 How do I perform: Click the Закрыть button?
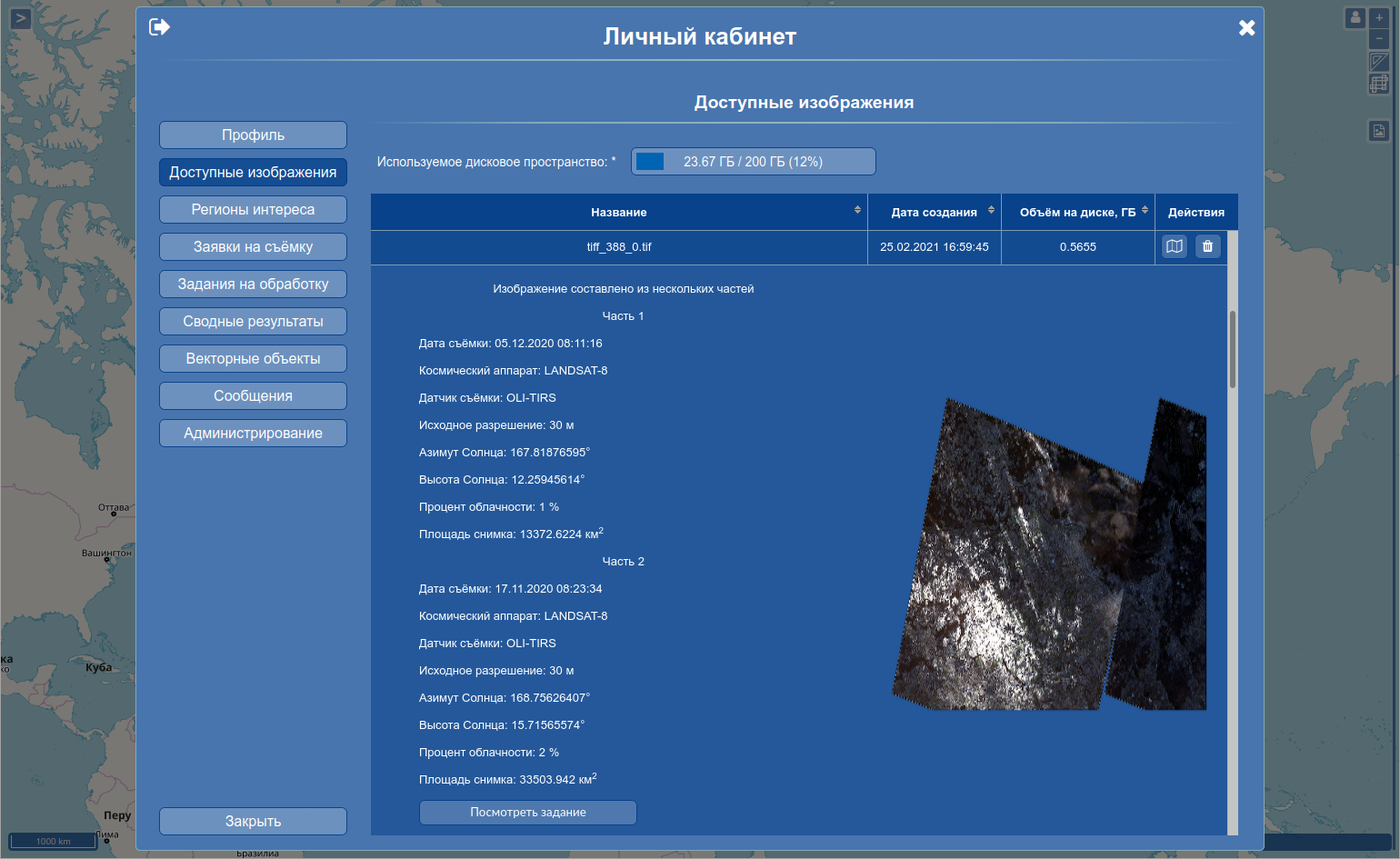(x=253, y=821)
